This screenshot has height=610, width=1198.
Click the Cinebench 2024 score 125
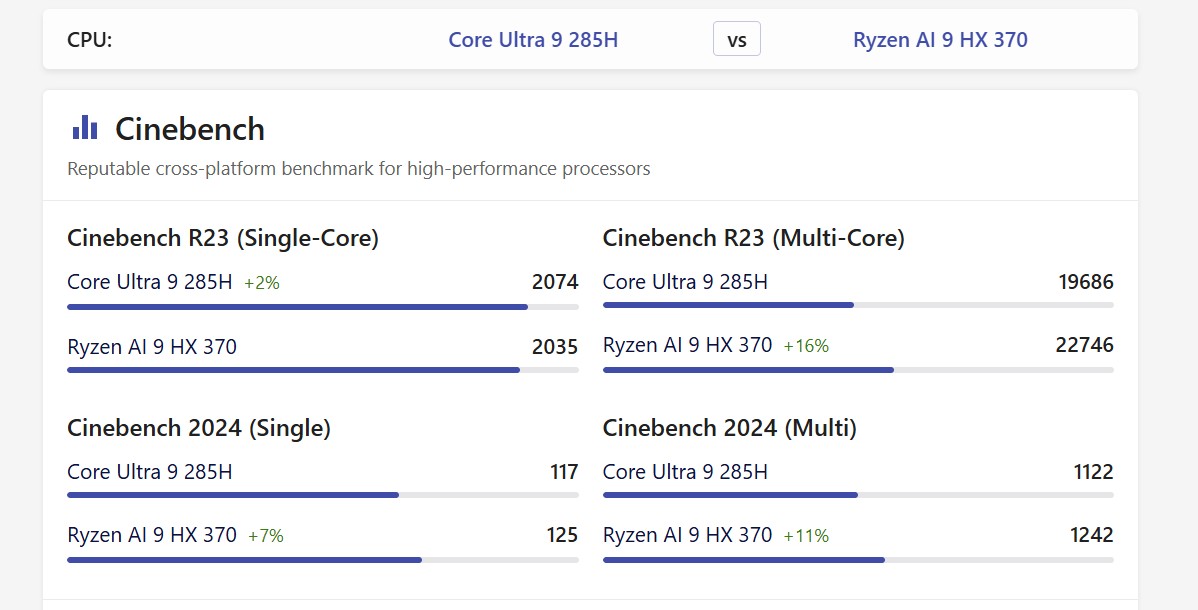pos(563,535)
